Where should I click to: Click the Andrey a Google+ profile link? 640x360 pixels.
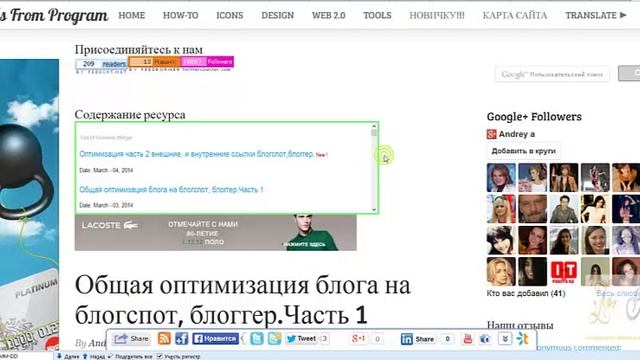[x=516, y=134]
